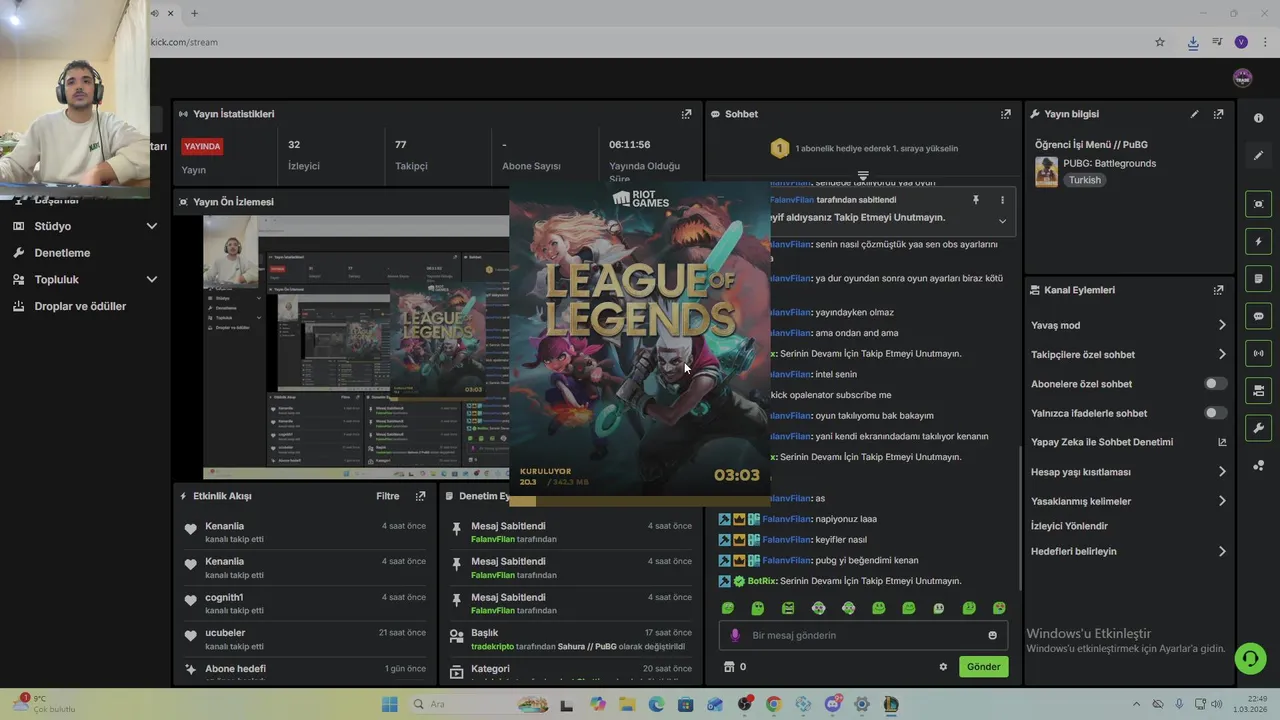Collapse the pinned message chevron
The width and height of the screenshot is (1280, 720).
tap(1002, 221)
